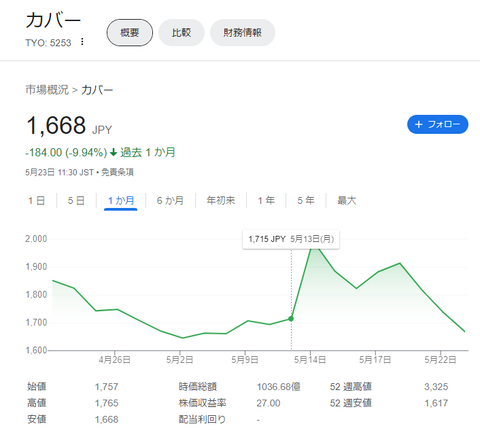Click the 4月26日 axis label
This screenshot has width=480, height=439.
point(115,360)
